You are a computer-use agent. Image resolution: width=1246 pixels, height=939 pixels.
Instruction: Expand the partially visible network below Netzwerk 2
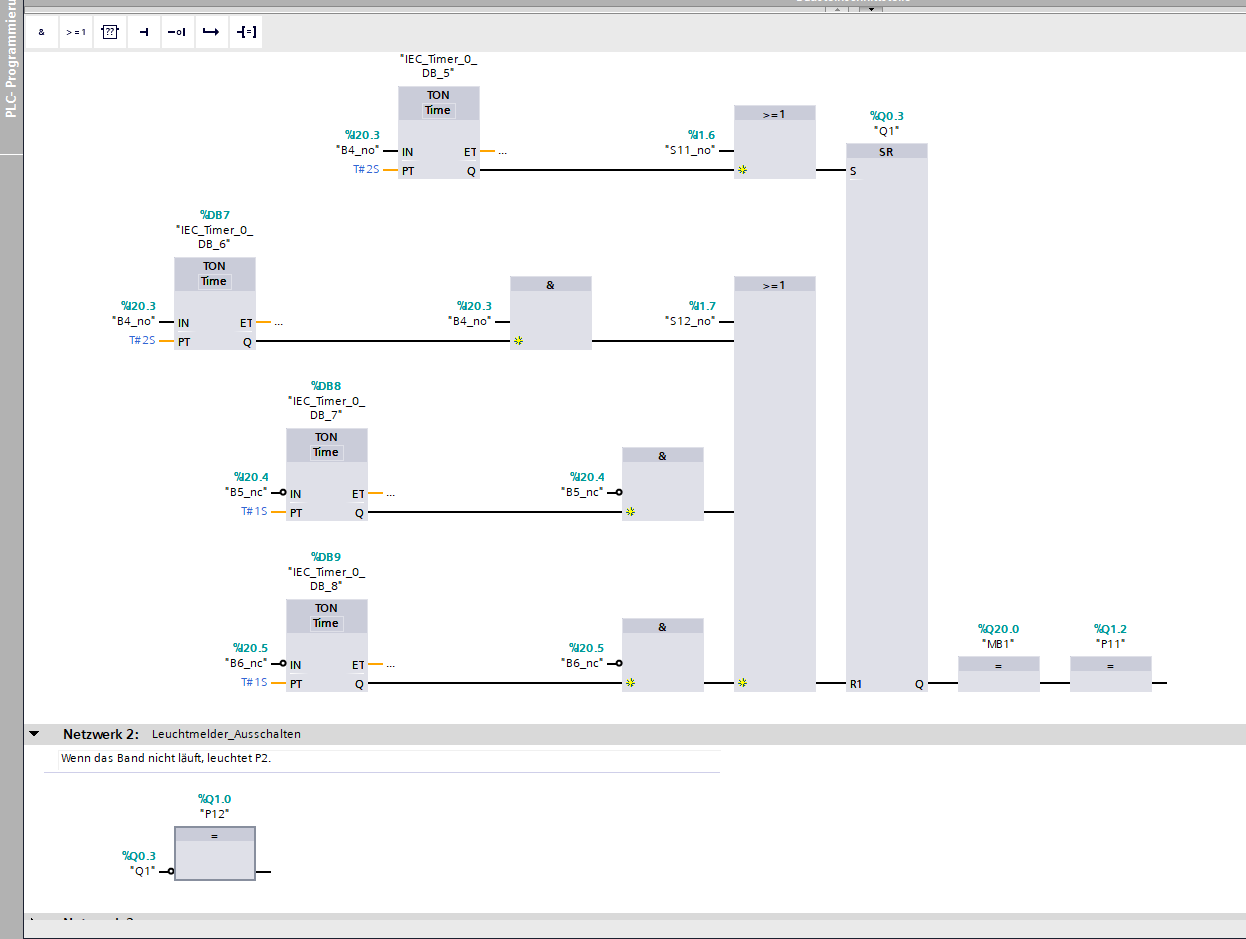(x=34, y=919)
